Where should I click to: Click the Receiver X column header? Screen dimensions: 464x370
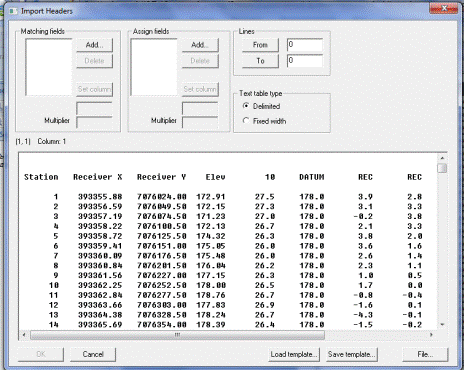click(98, 177)
